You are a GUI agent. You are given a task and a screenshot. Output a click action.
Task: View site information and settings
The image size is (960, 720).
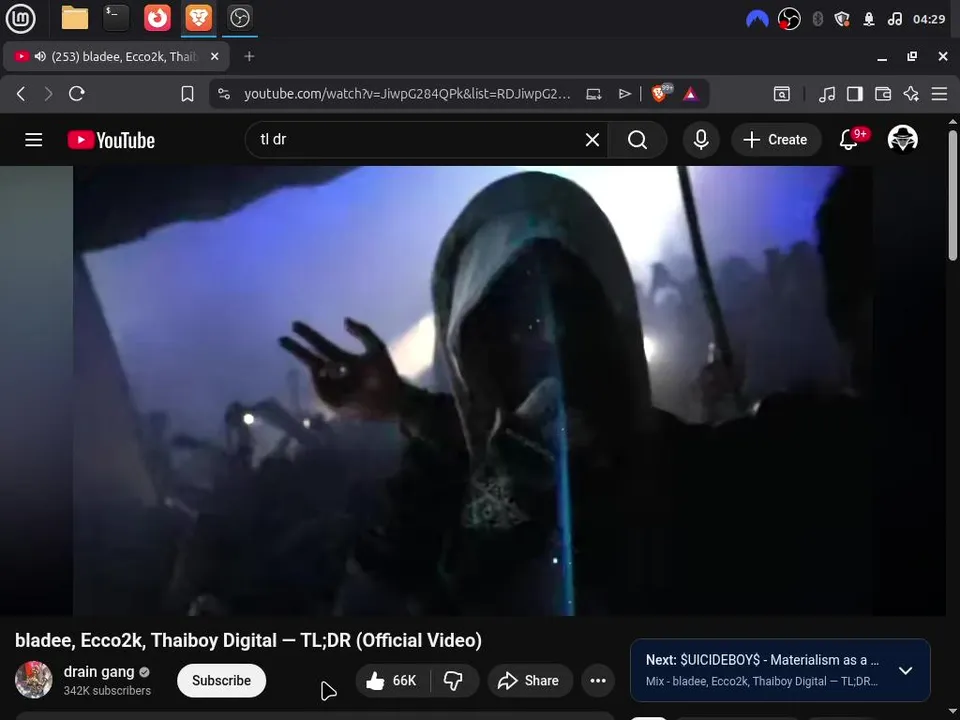224,94
